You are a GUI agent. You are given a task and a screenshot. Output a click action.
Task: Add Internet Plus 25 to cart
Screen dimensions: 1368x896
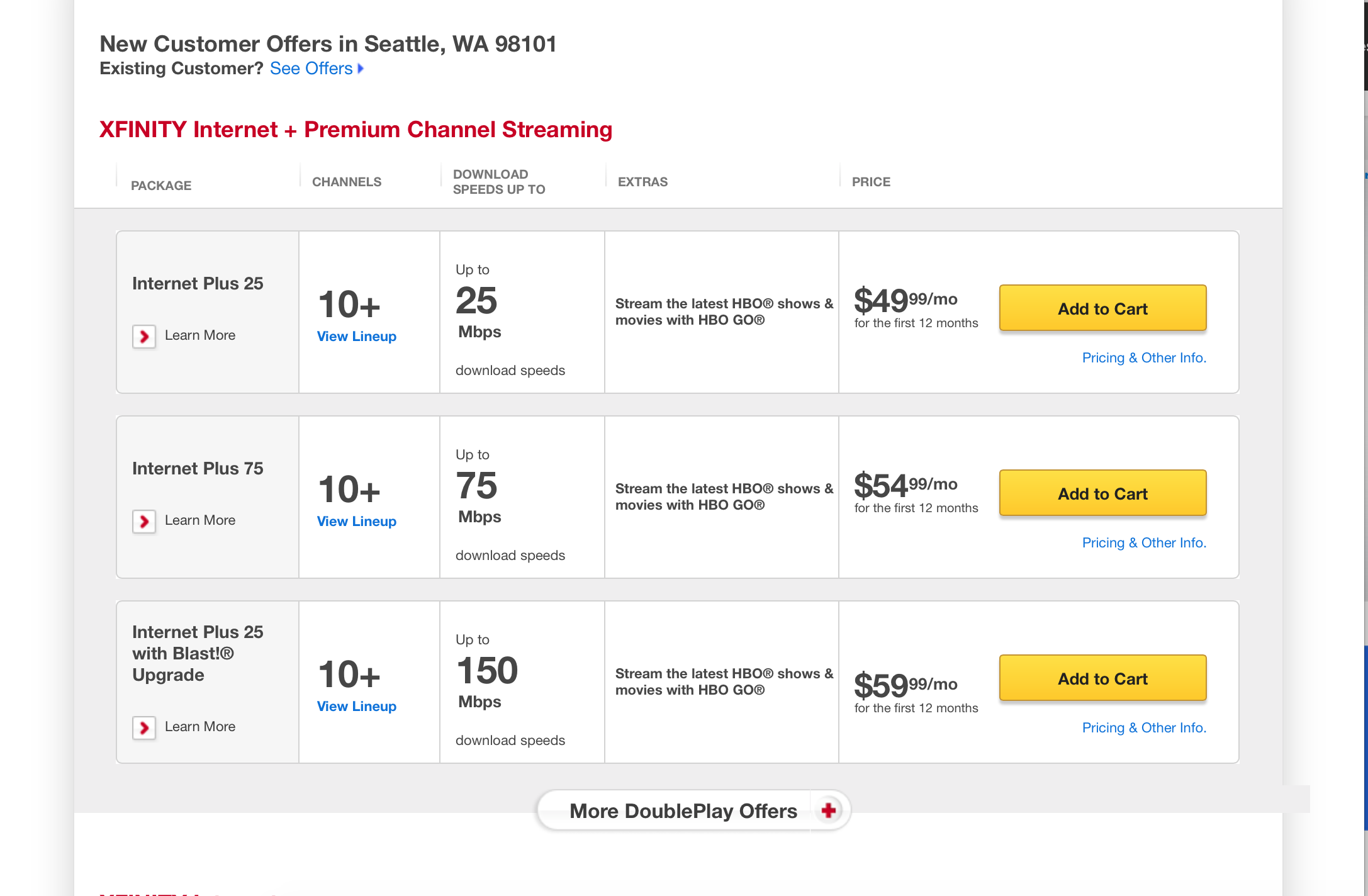coord(1102,308)
